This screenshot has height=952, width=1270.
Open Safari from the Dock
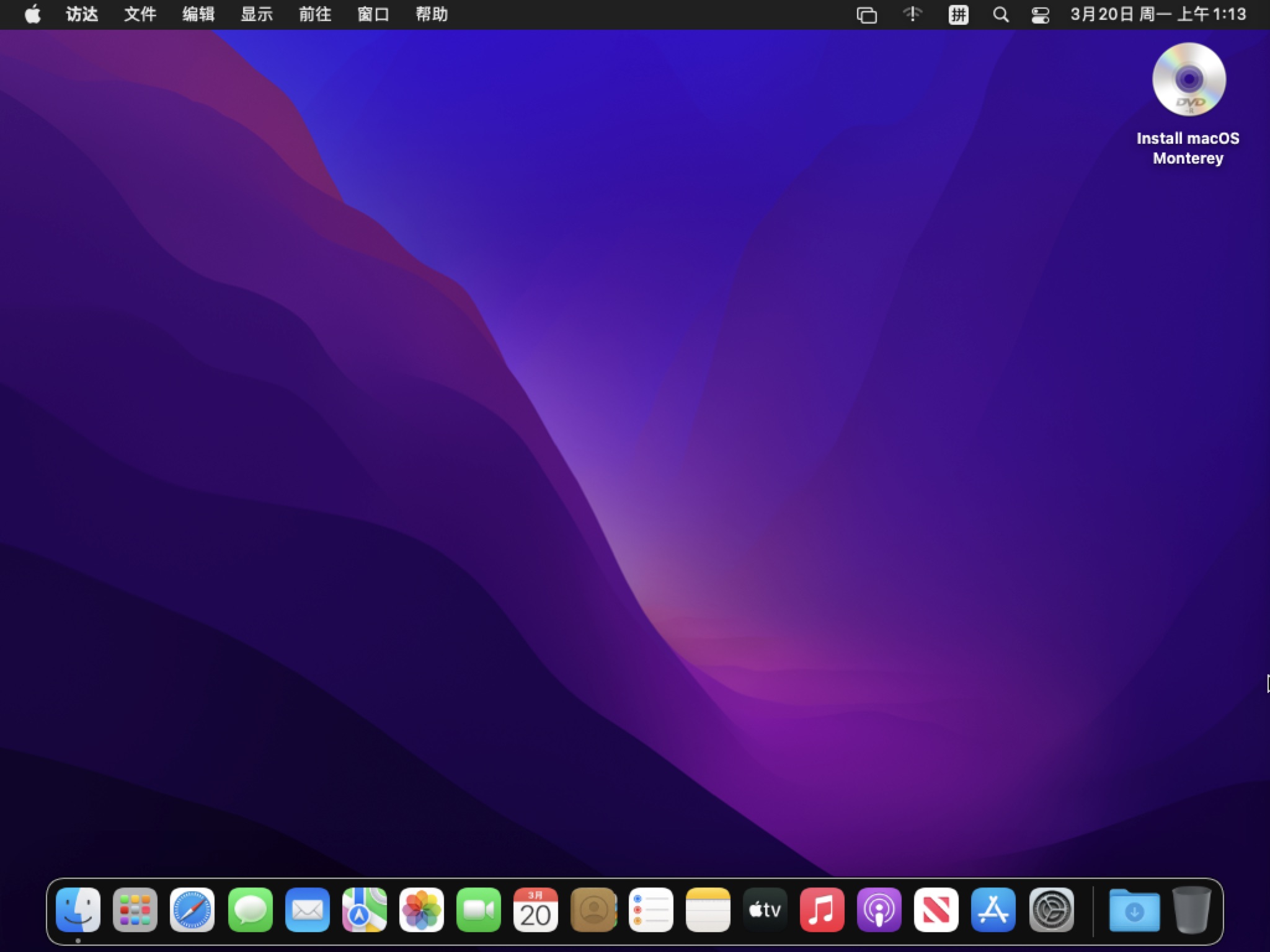[x=192, y=910]
